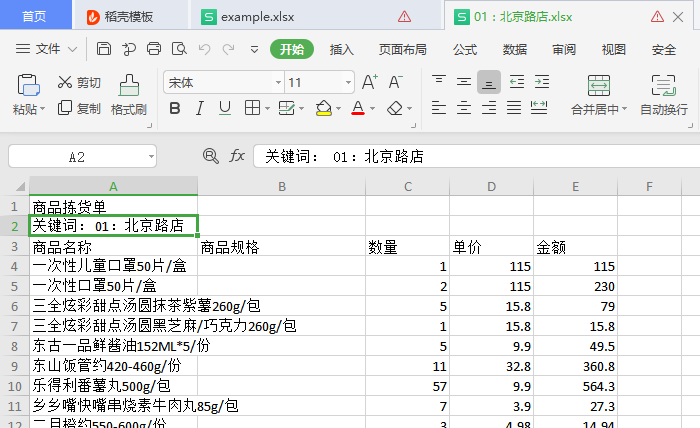
Task: Click Merge and Center icon
Action: click(x=599, y=85)
